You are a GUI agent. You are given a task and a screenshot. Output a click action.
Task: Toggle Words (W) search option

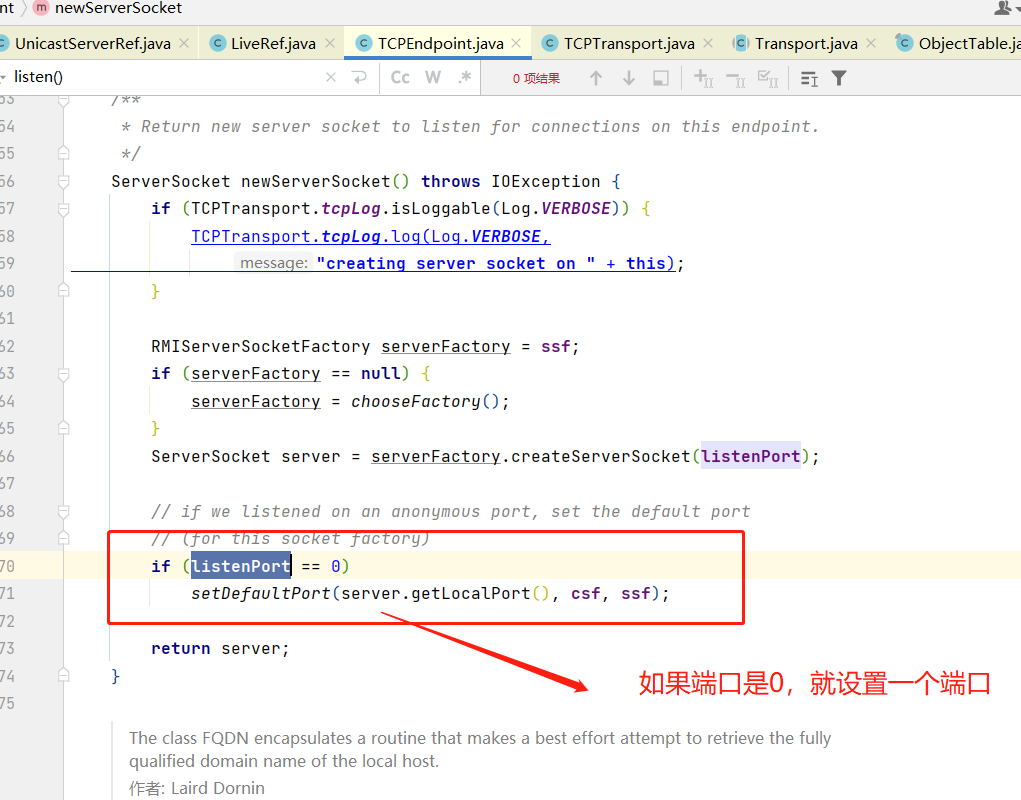tap(432, 77)
